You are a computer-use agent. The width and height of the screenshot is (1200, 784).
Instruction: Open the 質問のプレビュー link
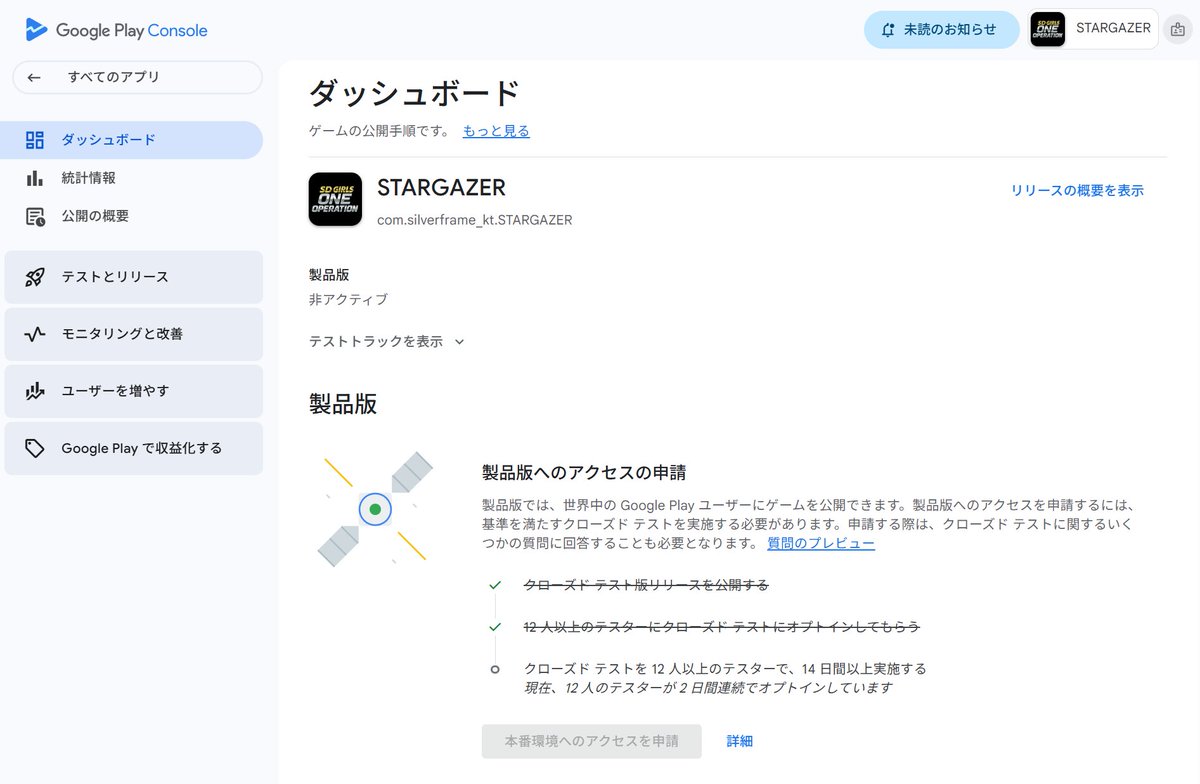(x=821, y=543)
